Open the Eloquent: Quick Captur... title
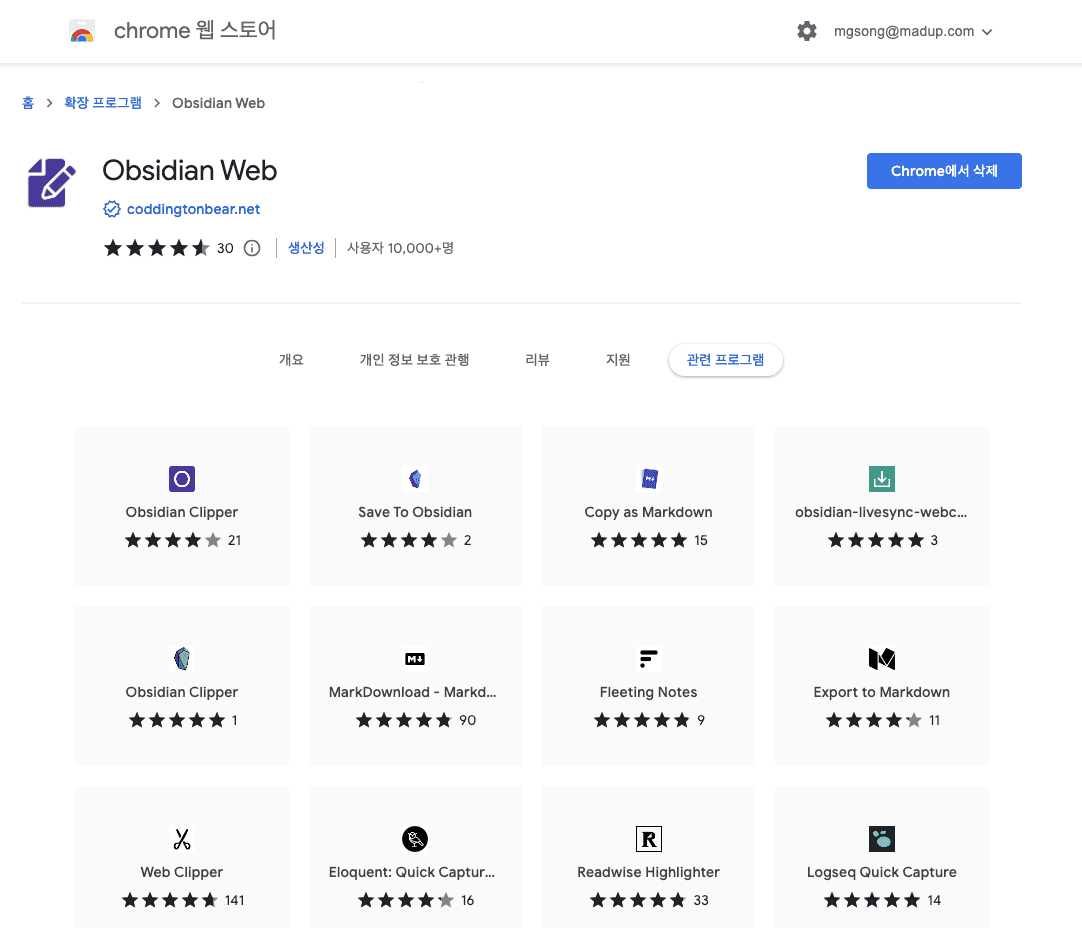This screenshot has height=928, width=1082. point(412,872)
